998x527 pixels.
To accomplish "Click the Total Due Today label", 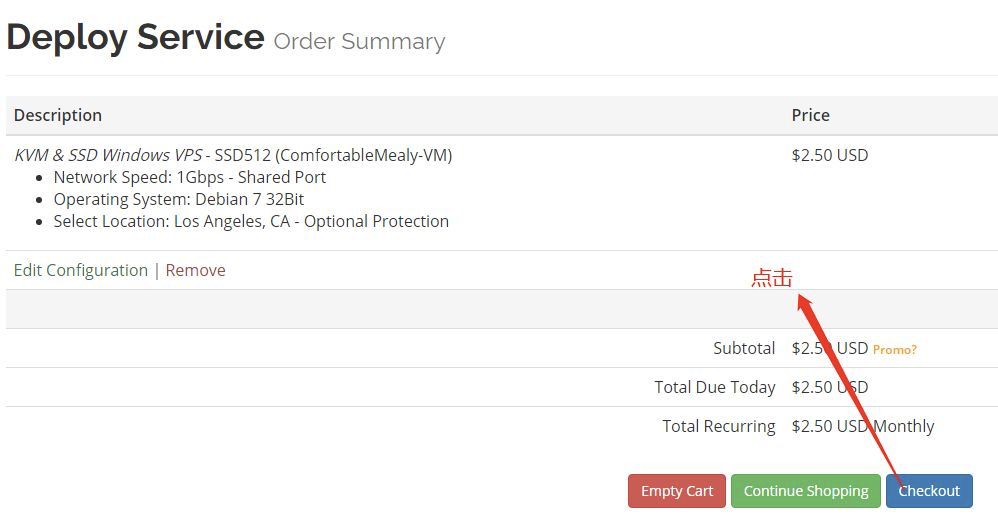I will (x=714, y=387).
